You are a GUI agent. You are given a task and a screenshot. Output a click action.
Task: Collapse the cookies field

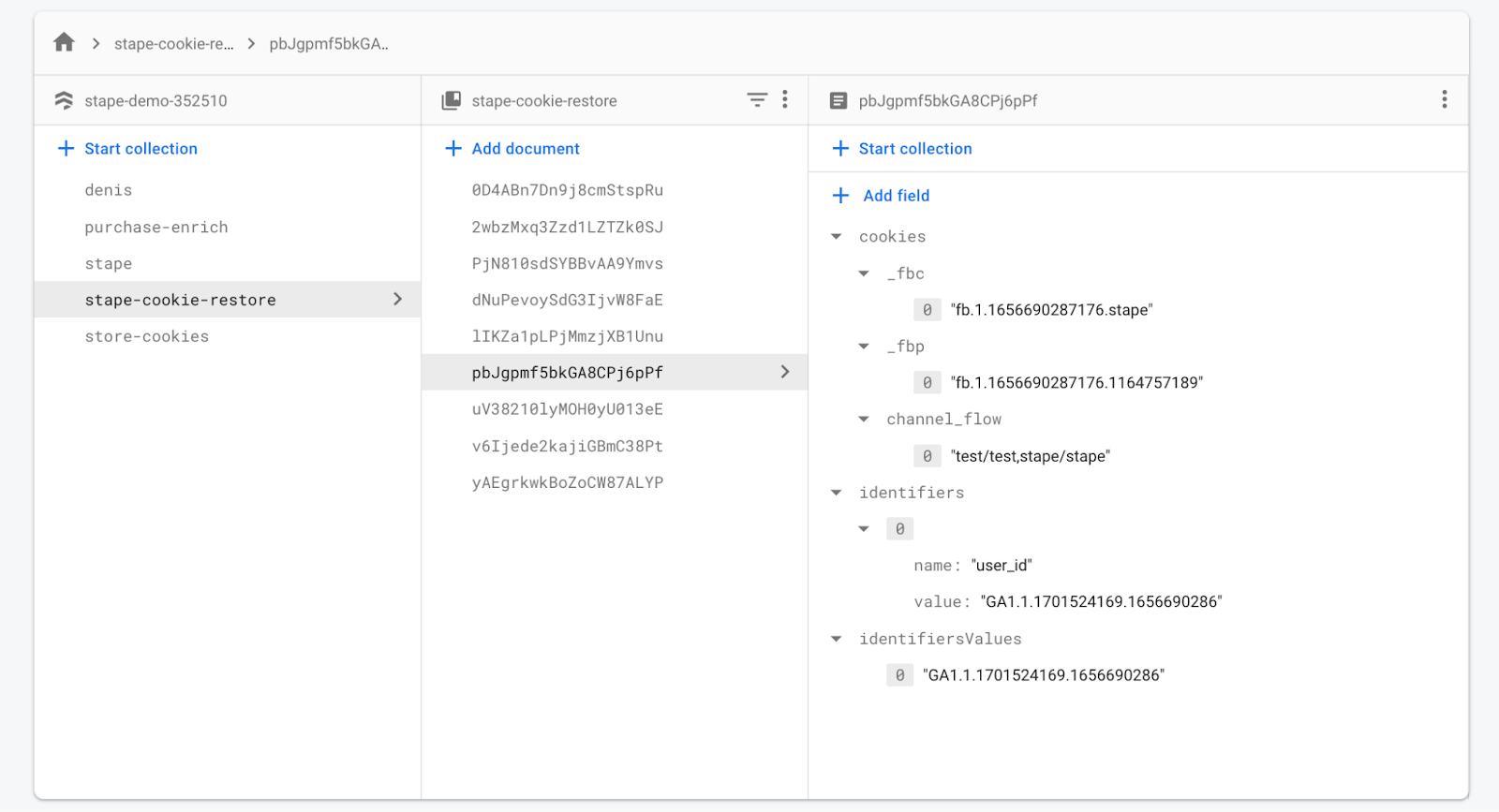(837, 237)
